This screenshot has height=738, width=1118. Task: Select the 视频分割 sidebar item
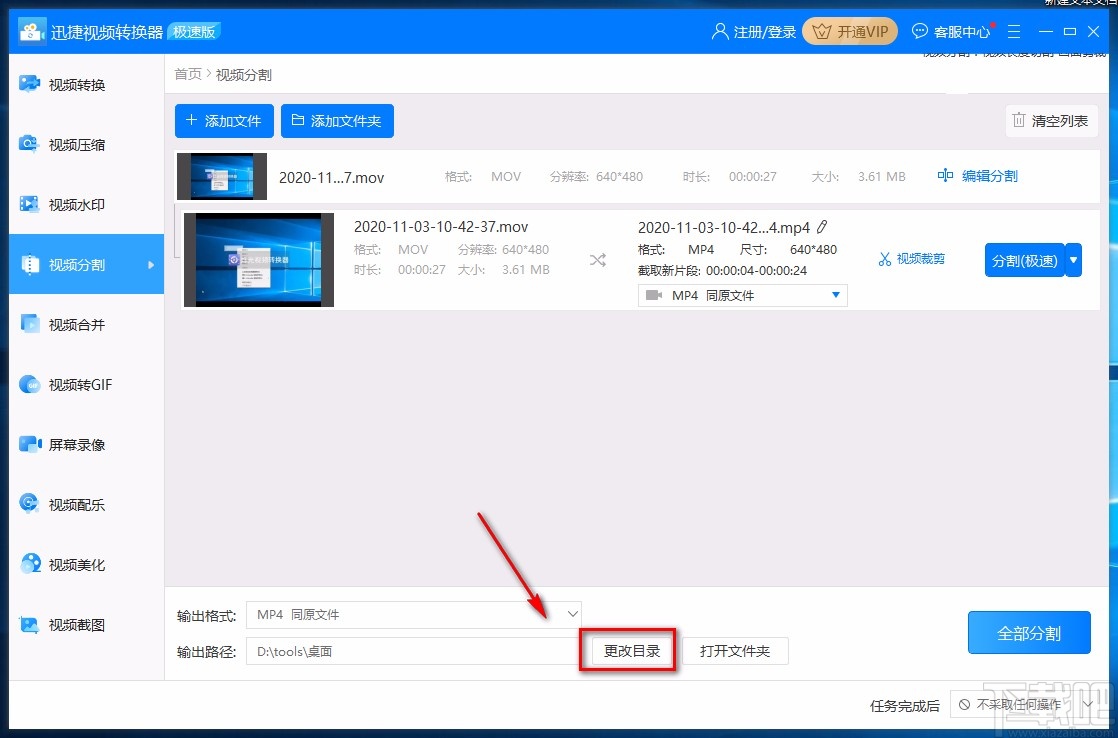pyautogui.click(x=86, y=265)
